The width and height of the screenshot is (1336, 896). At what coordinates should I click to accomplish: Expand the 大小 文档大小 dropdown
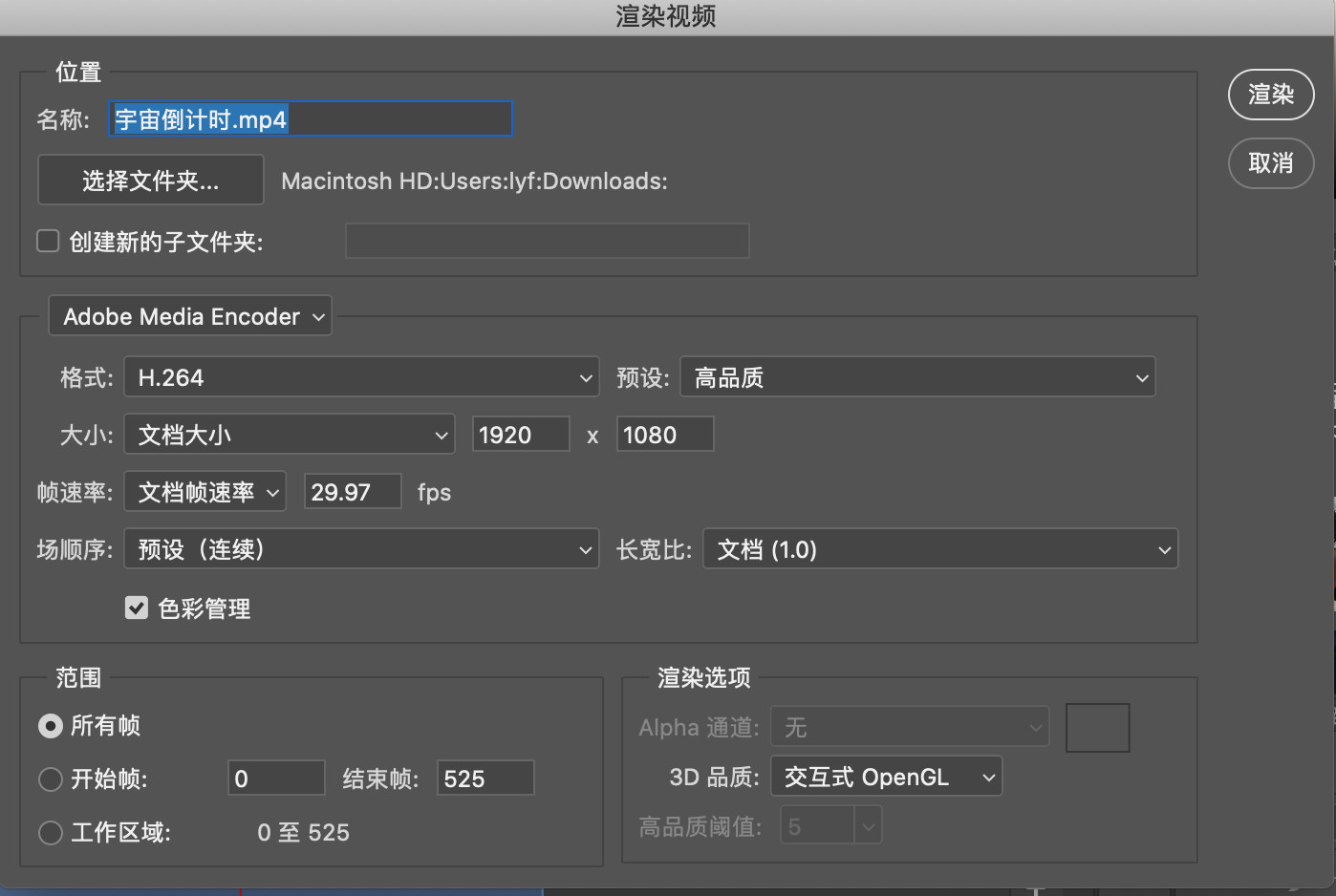pos(290,435)
